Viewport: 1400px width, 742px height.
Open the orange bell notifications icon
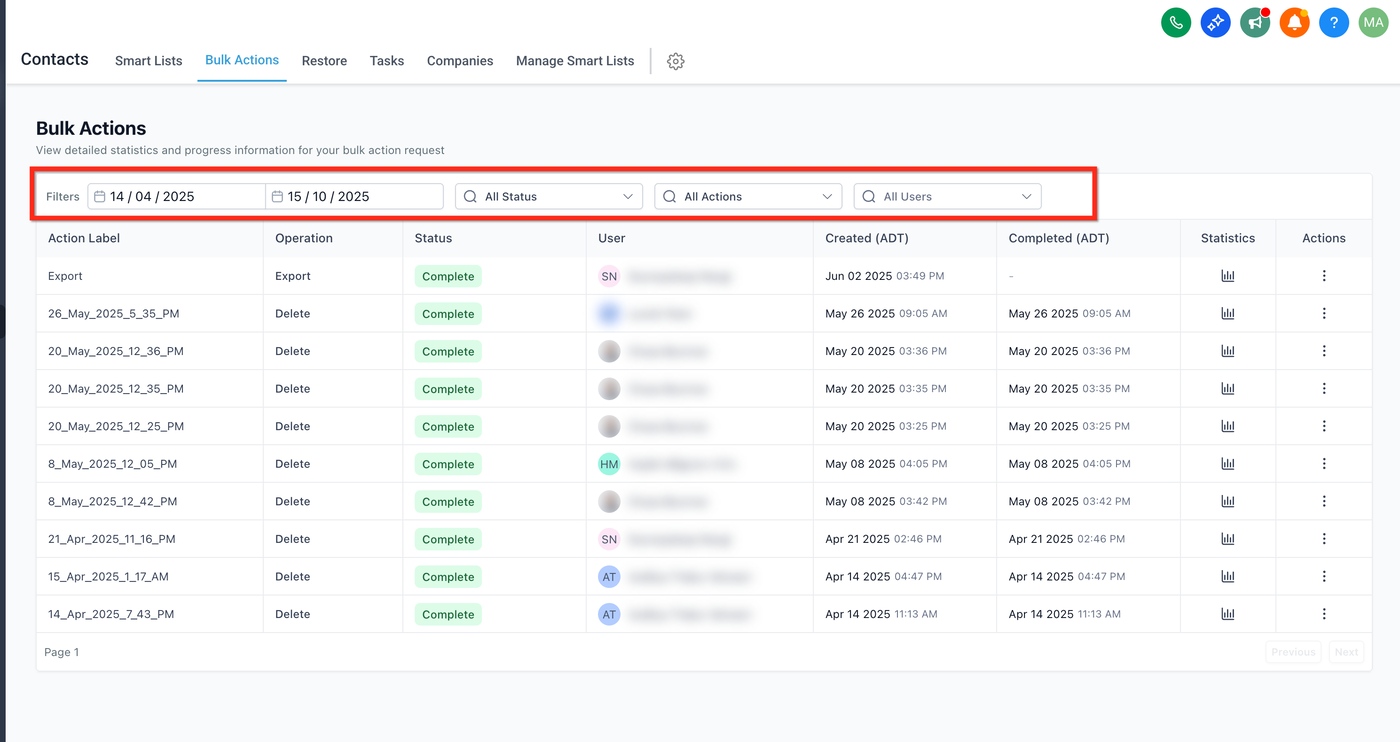tap(1294, 22)
